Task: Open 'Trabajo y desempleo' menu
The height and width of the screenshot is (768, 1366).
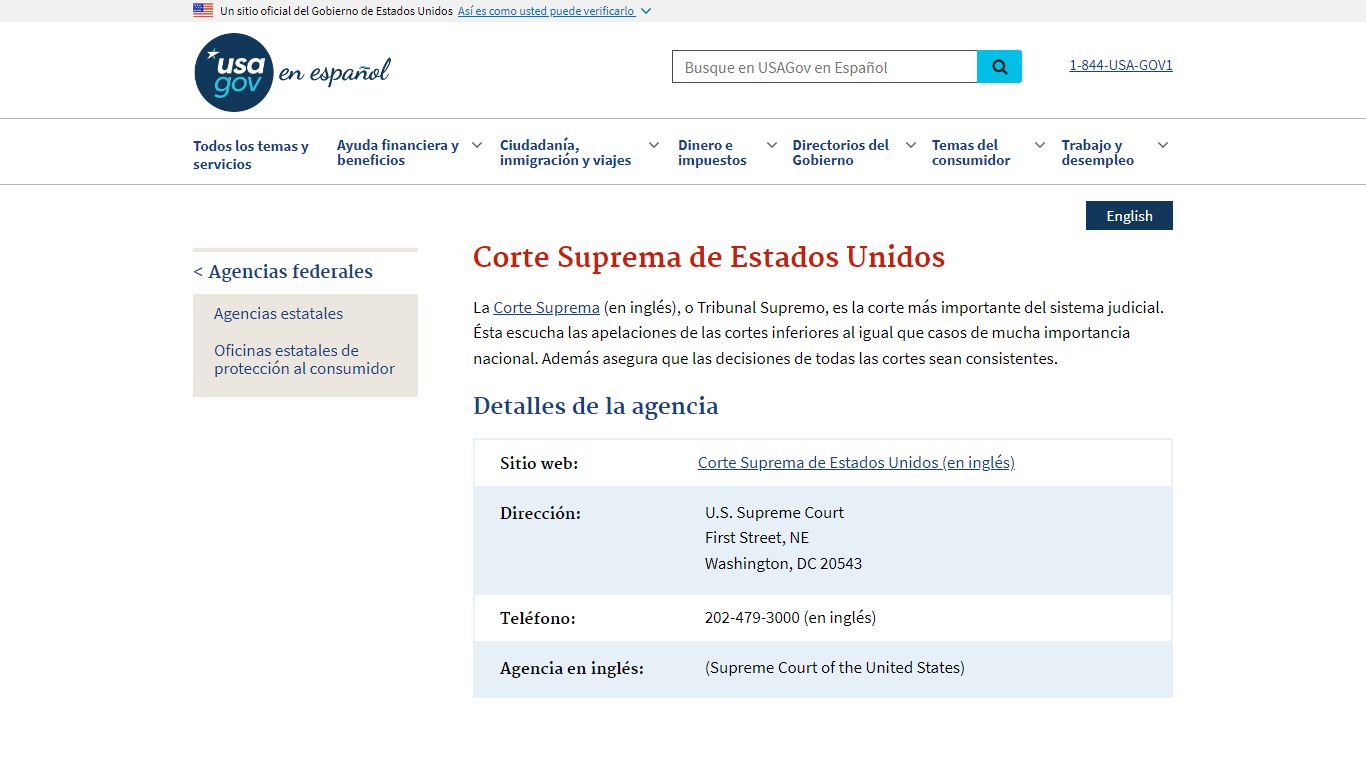Action: (1098, 152)
